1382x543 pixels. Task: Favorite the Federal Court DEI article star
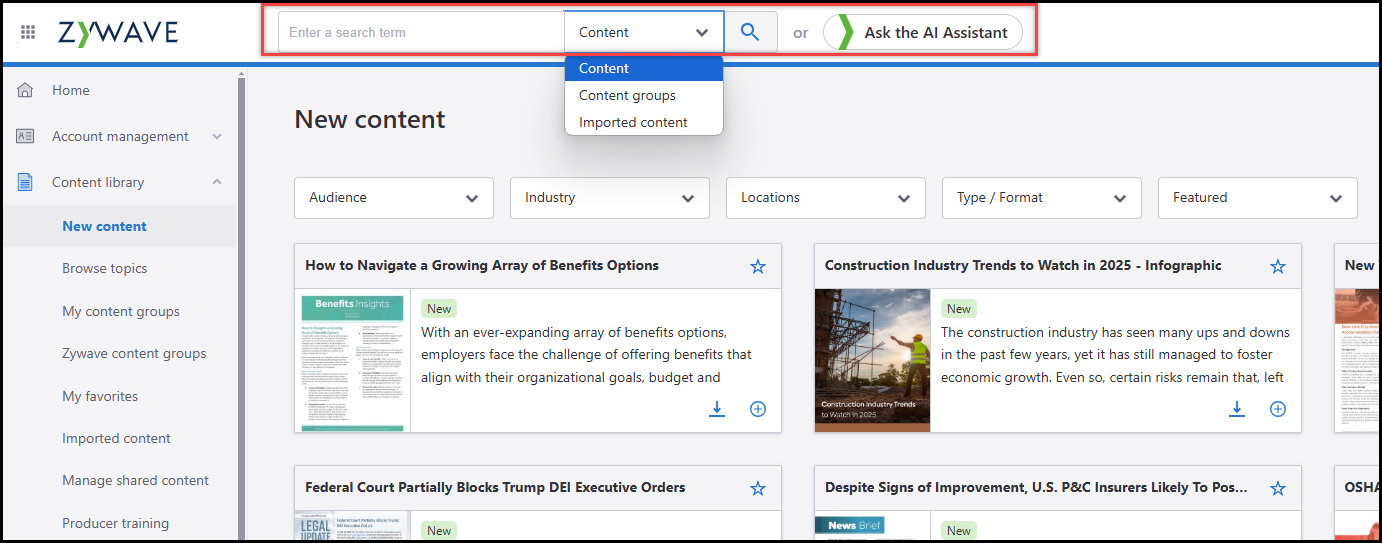pos(758,488)
